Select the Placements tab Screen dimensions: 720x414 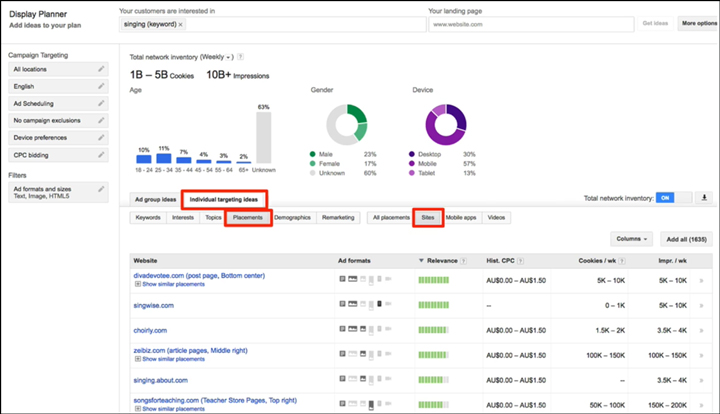click(247, 217)
